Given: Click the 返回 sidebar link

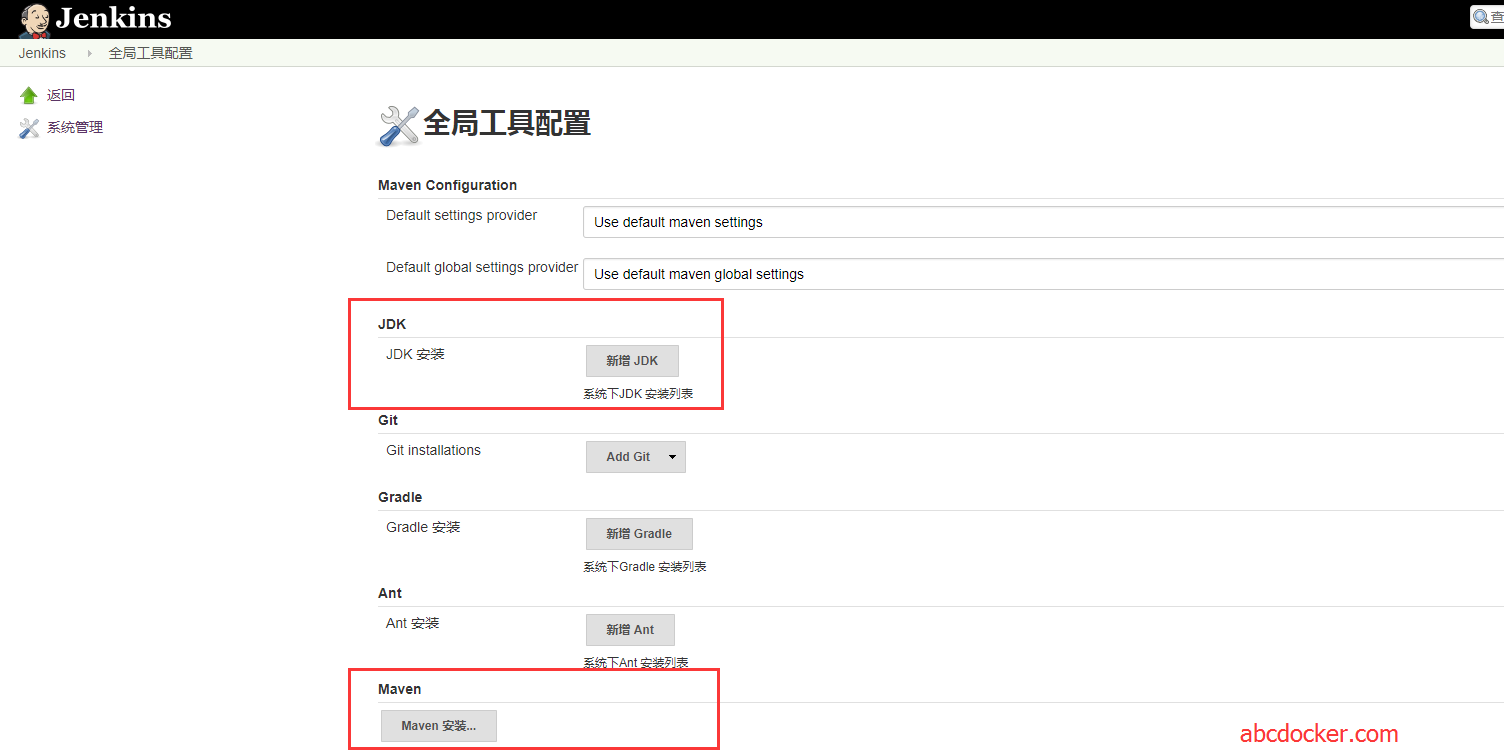Looking at the screenshot, I should point(60,94).
